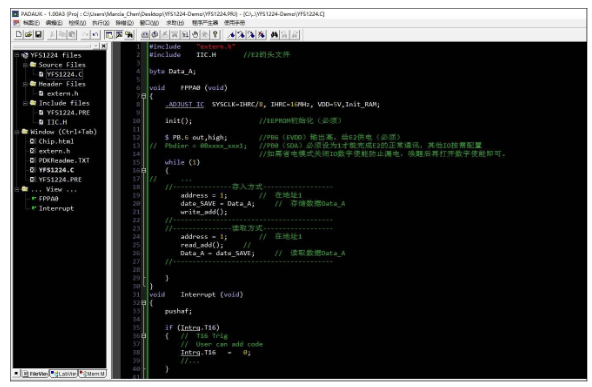Click the Redo arrow toolbar icon
This screenshot has height=387, width=592.
pos(85,35)
